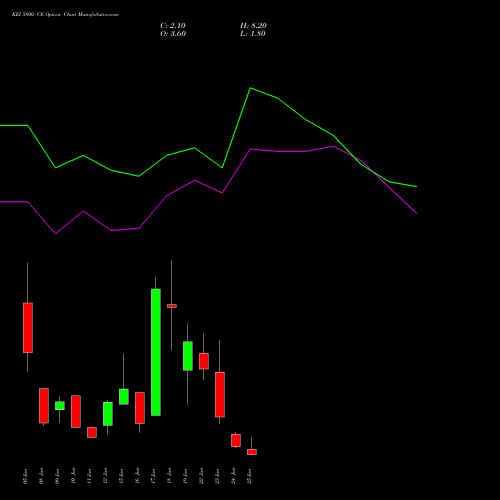Viewport: 500px width, 500px height.
Task: Click the '08' date label on the axis
Action: 41,476
